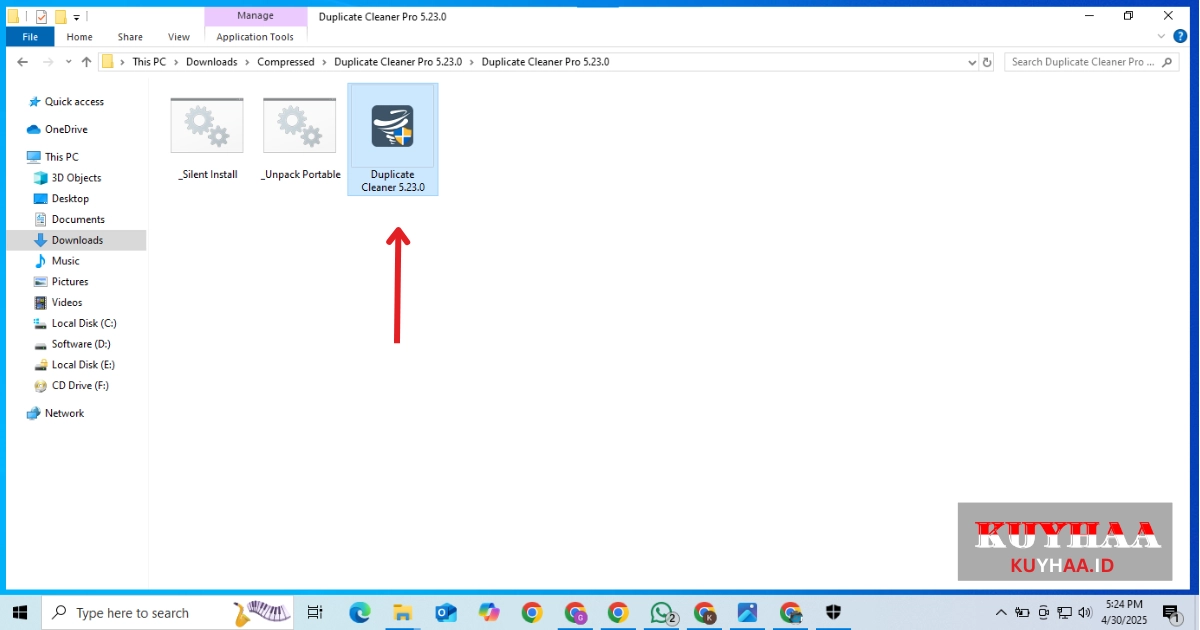Click the Help question mark icon
Image resolution: width=1200 pixels, height=630 pixels.
click(x=1180, y=37)
